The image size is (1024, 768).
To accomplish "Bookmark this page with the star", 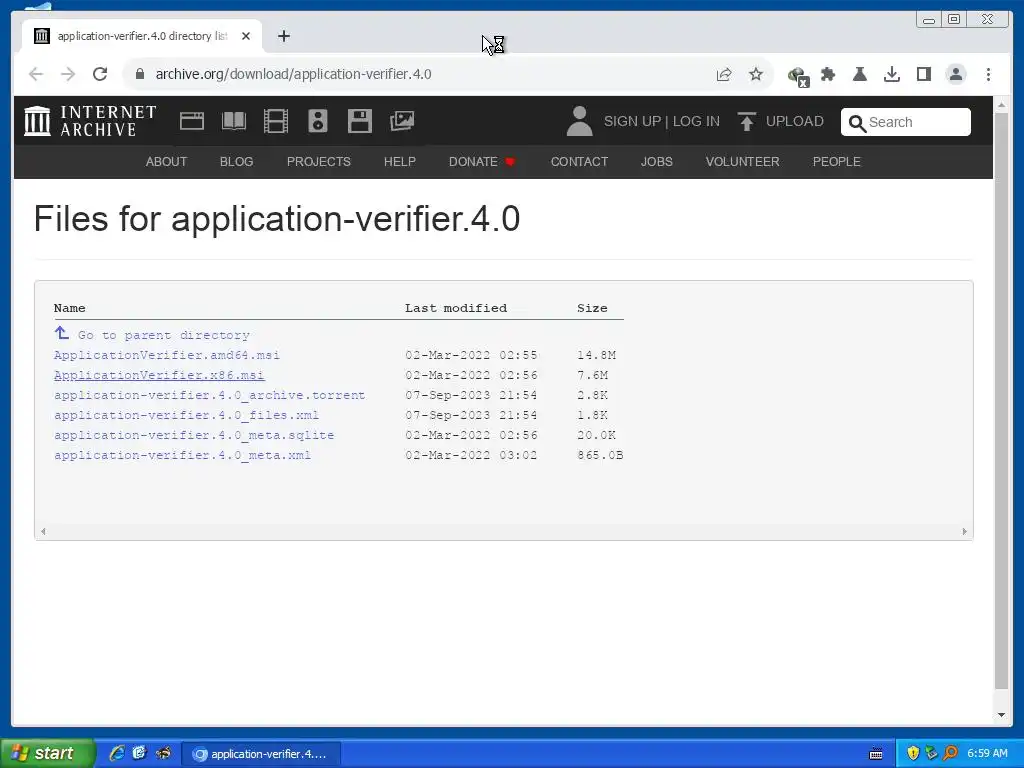I will click(x=756, y=74).
